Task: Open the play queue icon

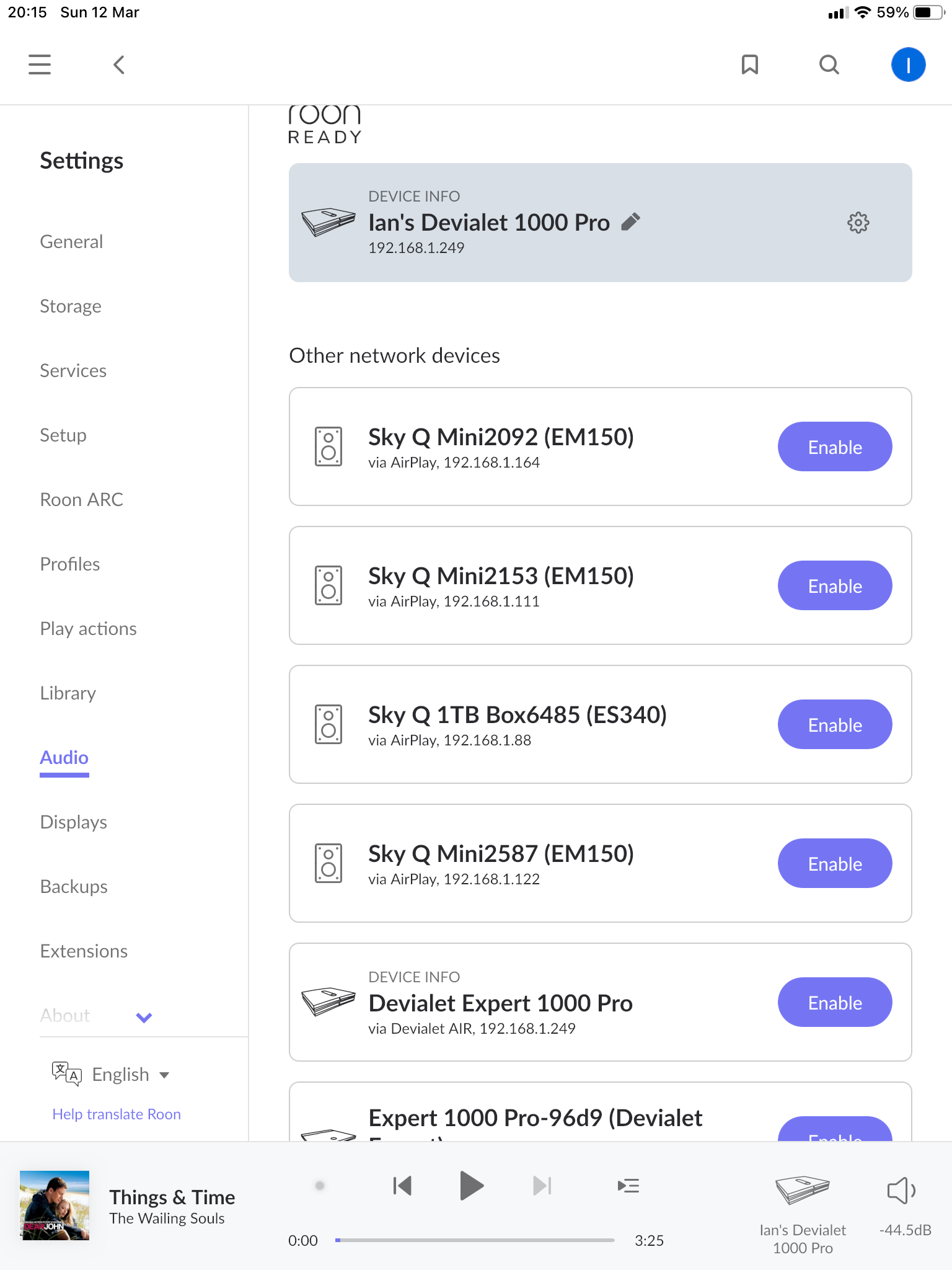Action: (x=628, y=1186)
